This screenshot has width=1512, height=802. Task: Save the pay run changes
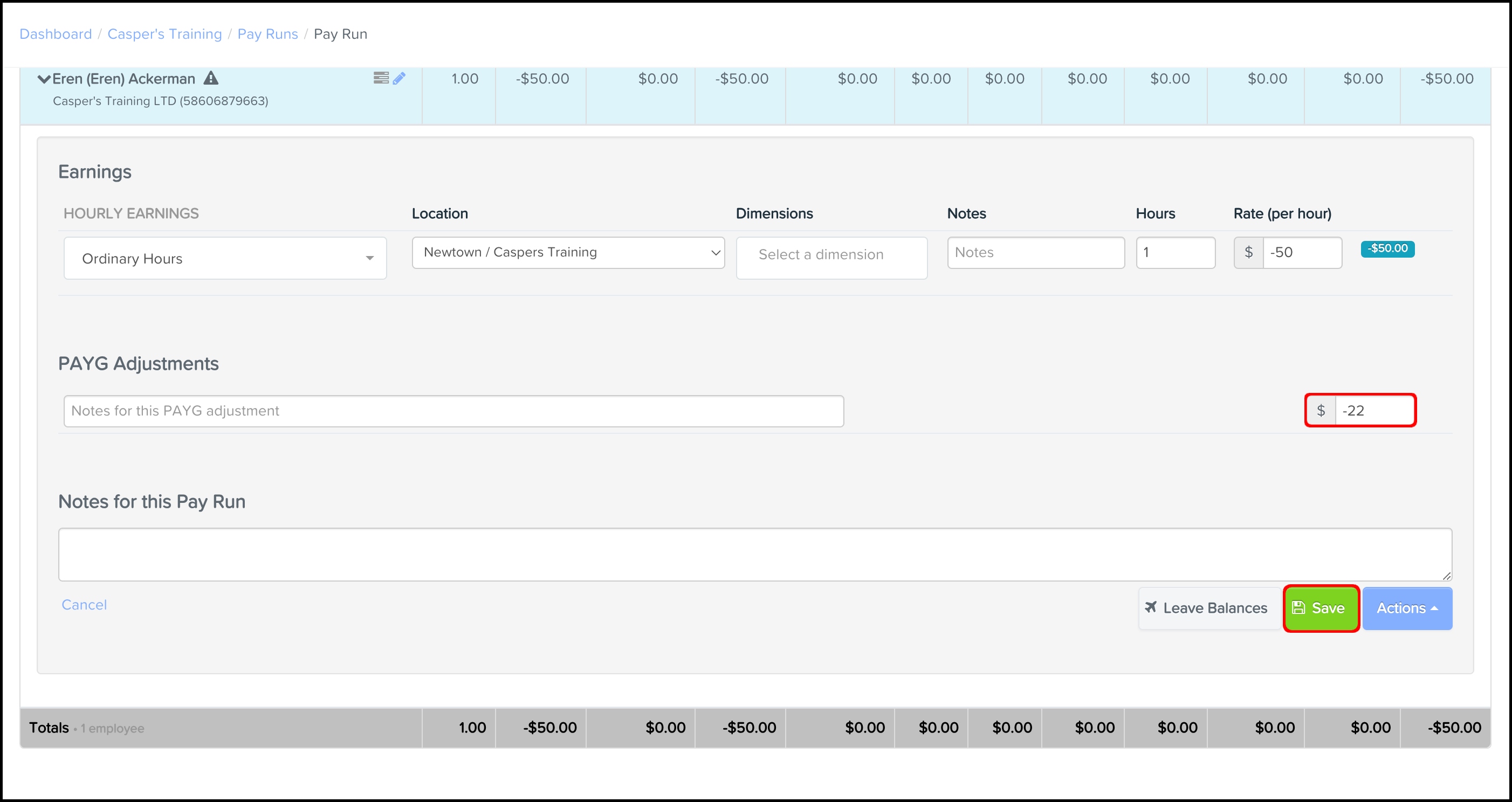point(1321,609)
